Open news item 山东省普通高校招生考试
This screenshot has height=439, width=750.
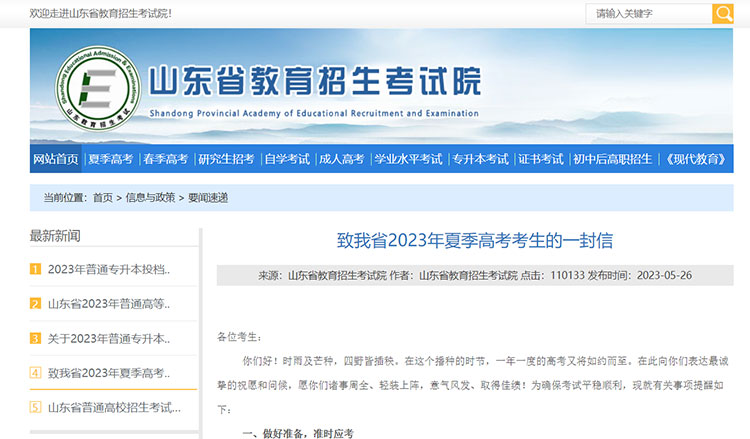(114, 407)
